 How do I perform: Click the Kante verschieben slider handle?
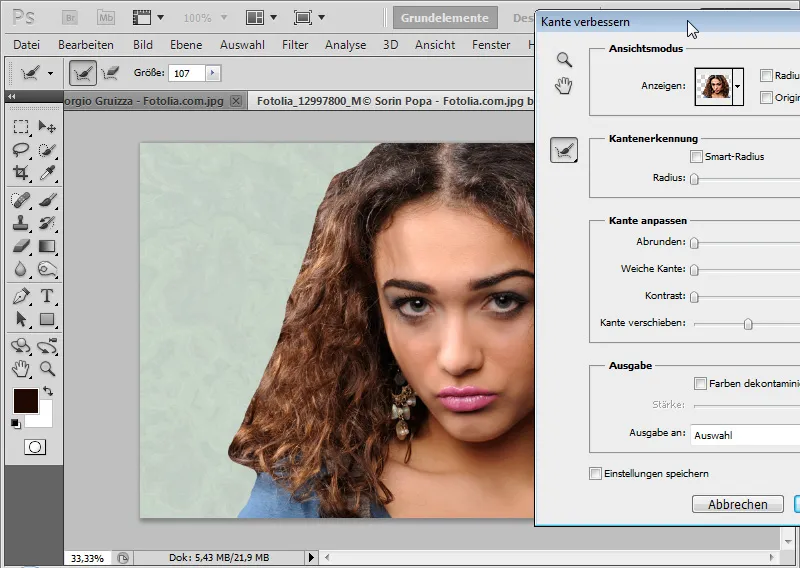pos(748,324)
